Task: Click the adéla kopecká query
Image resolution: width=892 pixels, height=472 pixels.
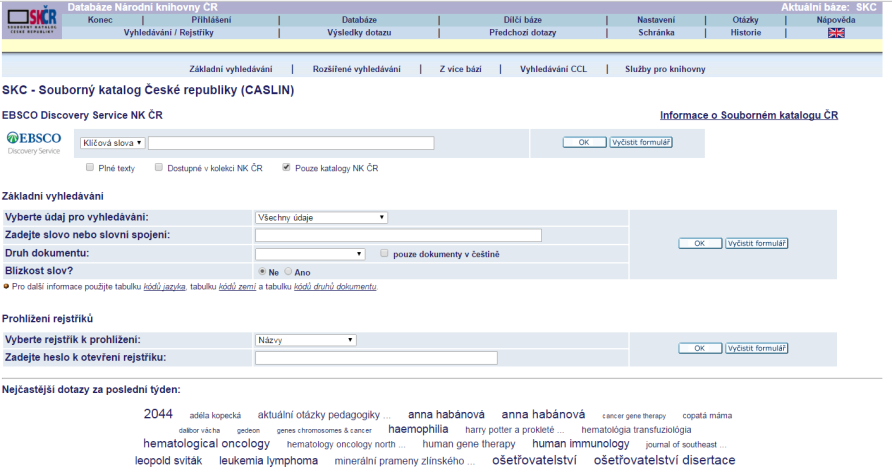Action: pos(215,416)
